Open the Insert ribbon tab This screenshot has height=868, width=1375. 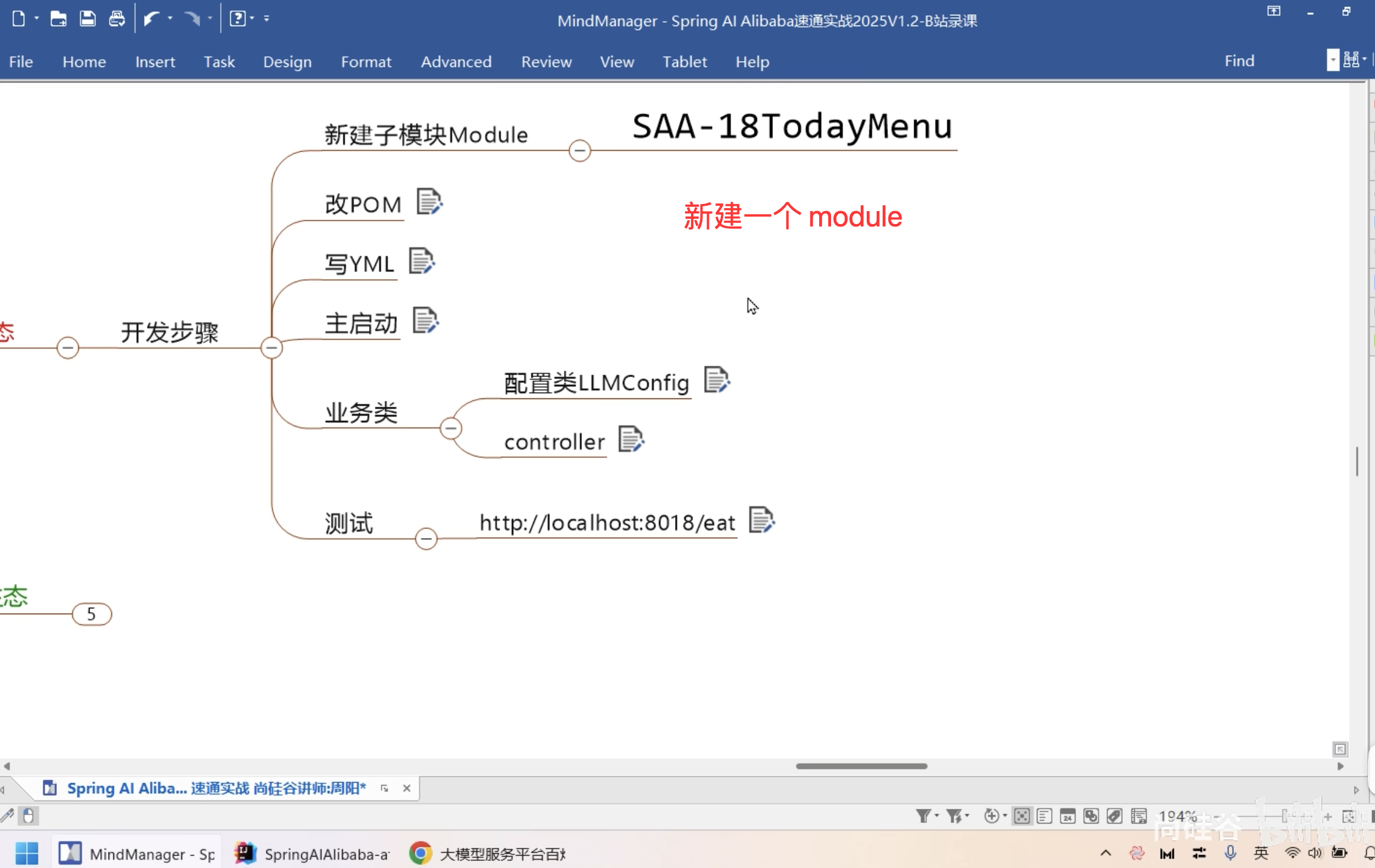coord(155,62)
